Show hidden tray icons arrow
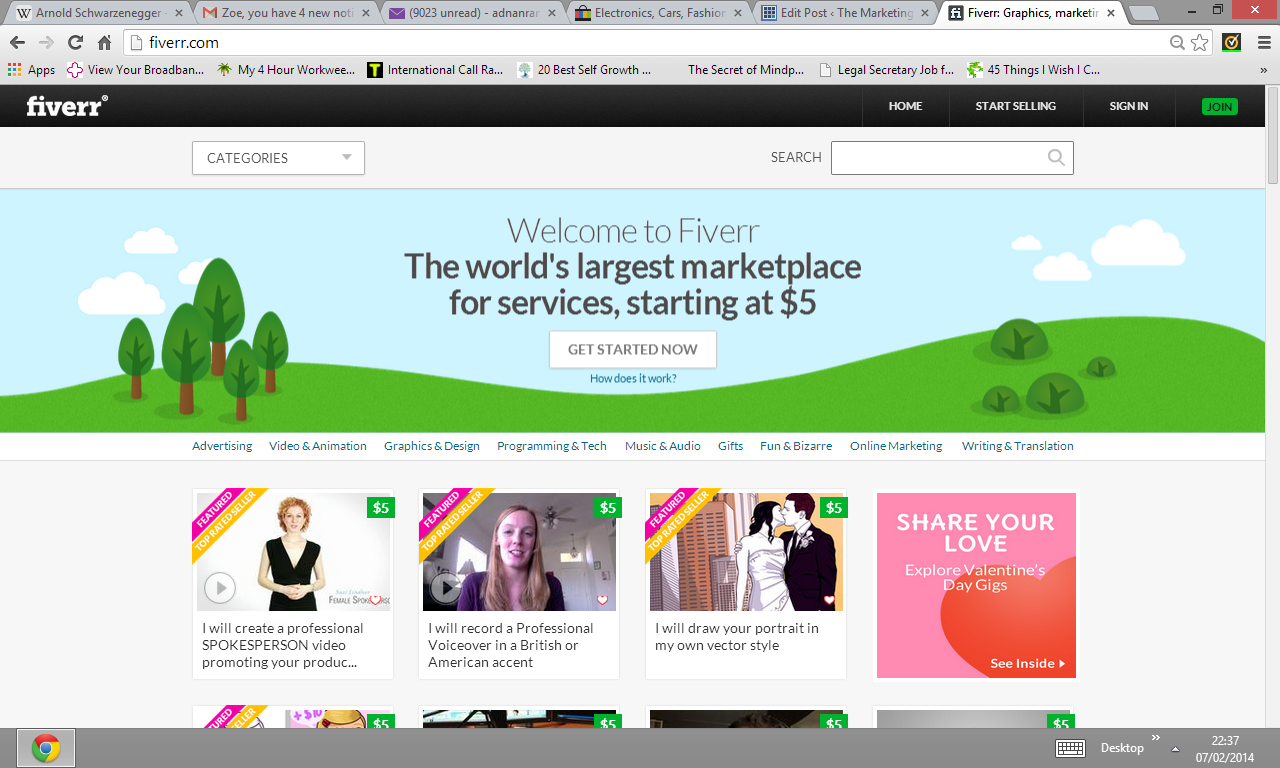Viewport: 1280px width, 768px height. [x=1175, y=749]
